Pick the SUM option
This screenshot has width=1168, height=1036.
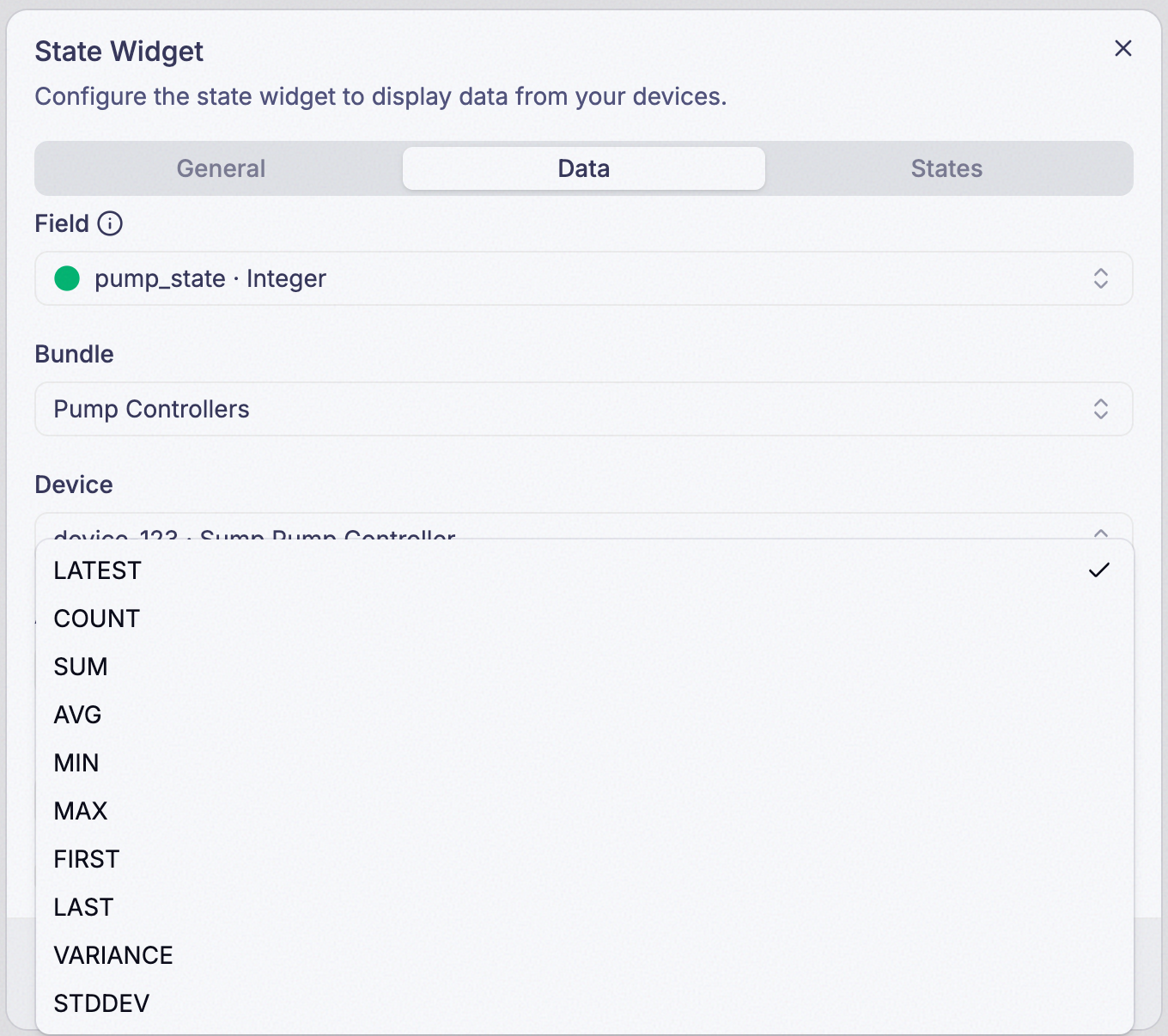click(x=584, y=667)
